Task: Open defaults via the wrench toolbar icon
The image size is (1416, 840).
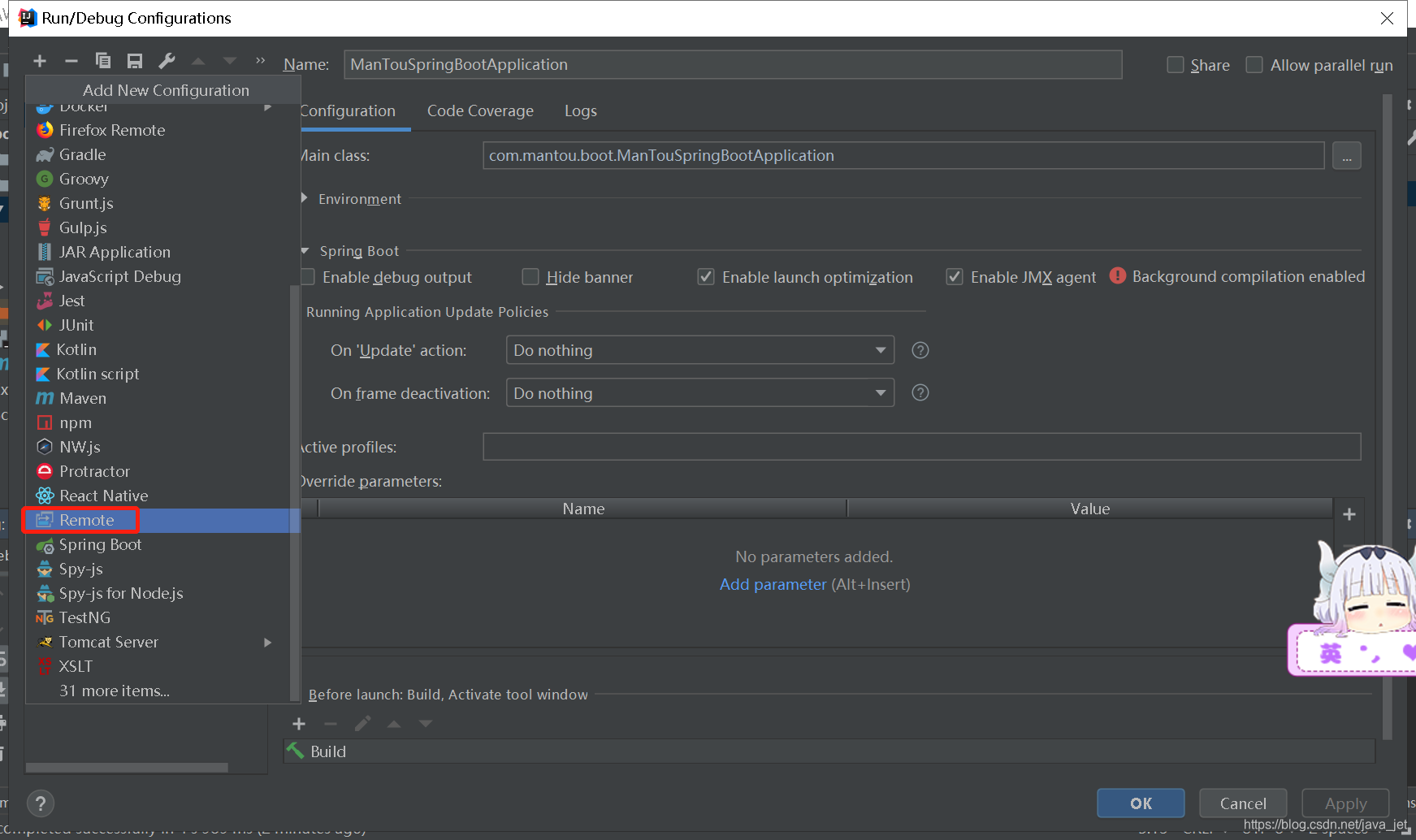Action: pyautogui.click(x=167, y=61)
